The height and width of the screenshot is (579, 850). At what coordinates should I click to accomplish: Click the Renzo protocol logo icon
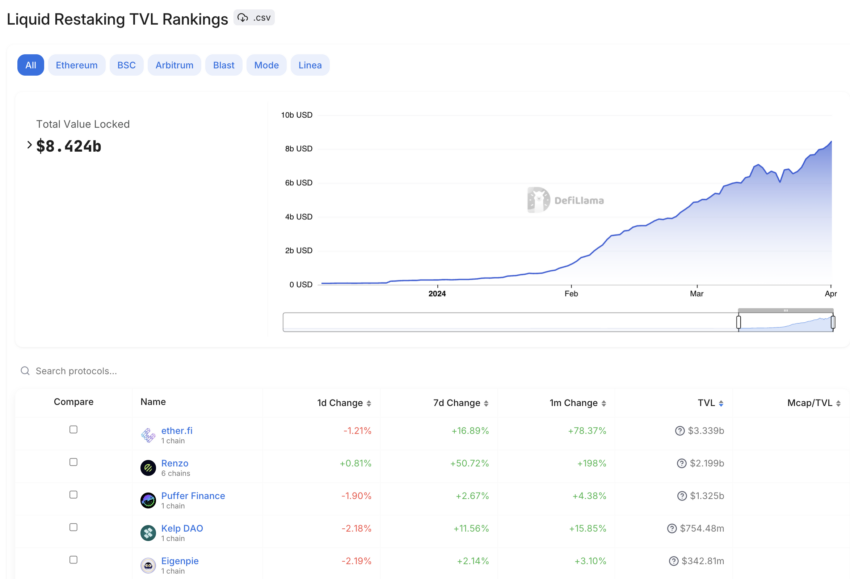tap(148, 467)
